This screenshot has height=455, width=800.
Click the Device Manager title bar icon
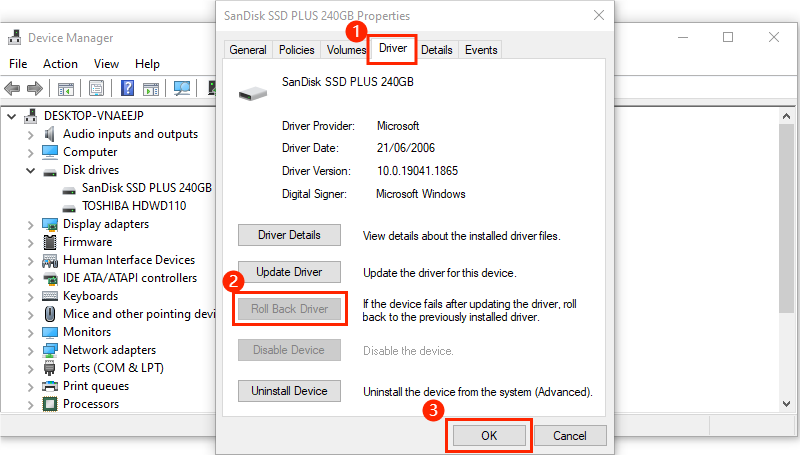click(x=15, y=37)
